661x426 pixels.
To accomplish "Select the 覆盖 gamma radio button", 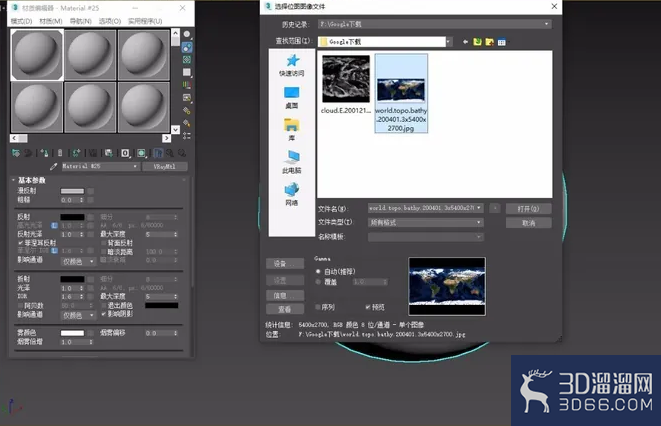I will click(318, 282).
